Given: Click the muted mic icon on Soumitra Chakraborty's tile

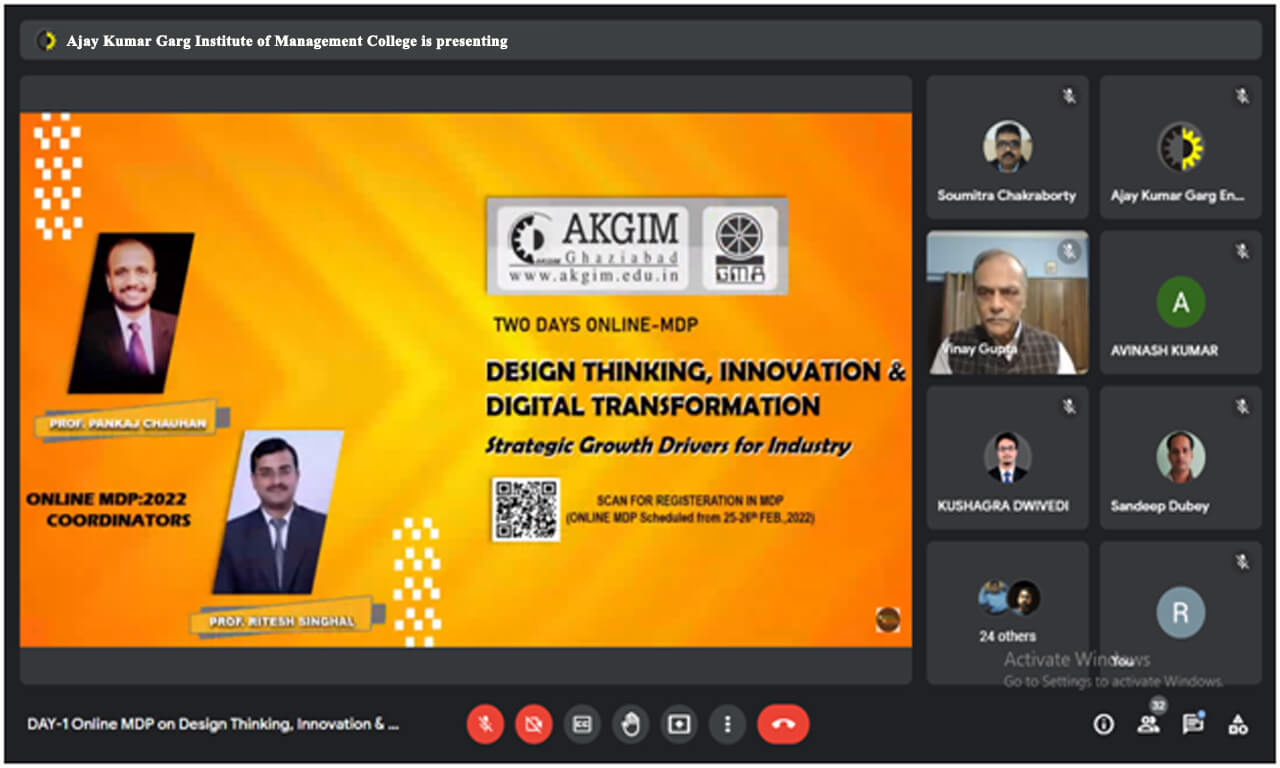Looking at the screenshot, I should click(1069, 96).
